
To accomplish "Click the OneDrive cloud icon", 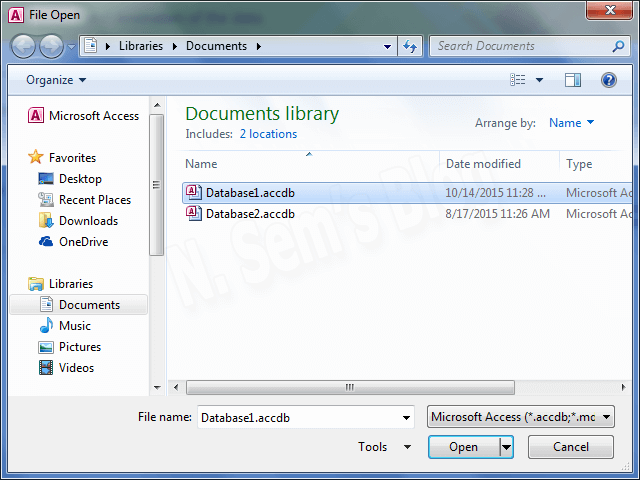I will coord(46,242).
